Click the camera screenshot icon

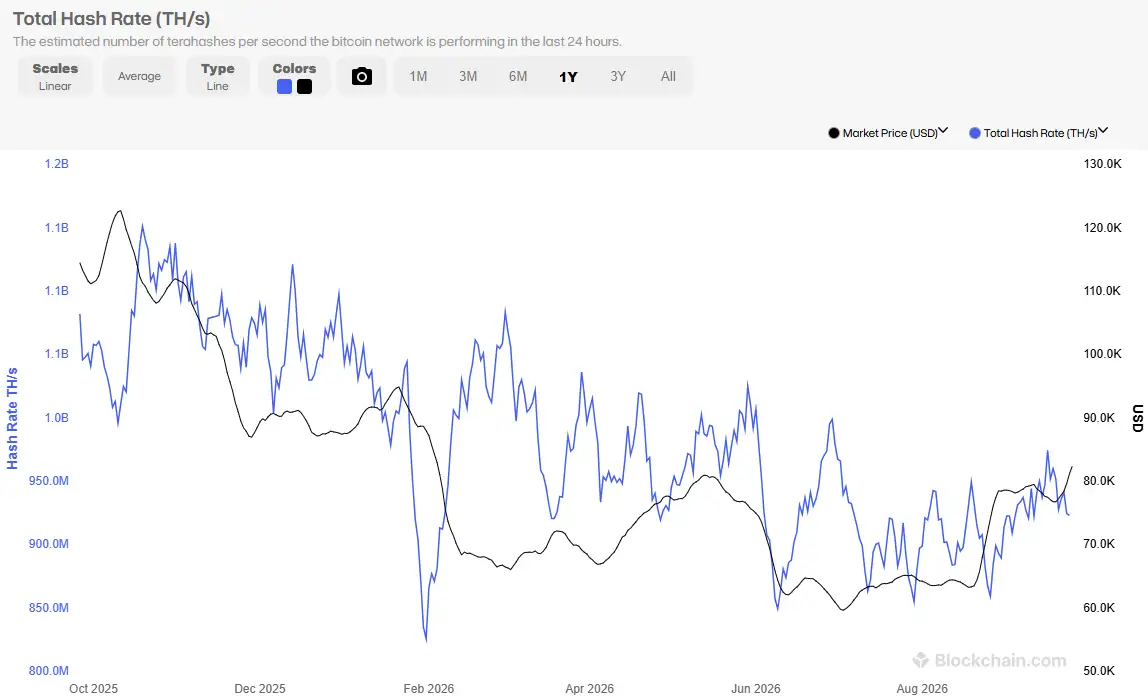click(362, 76)
